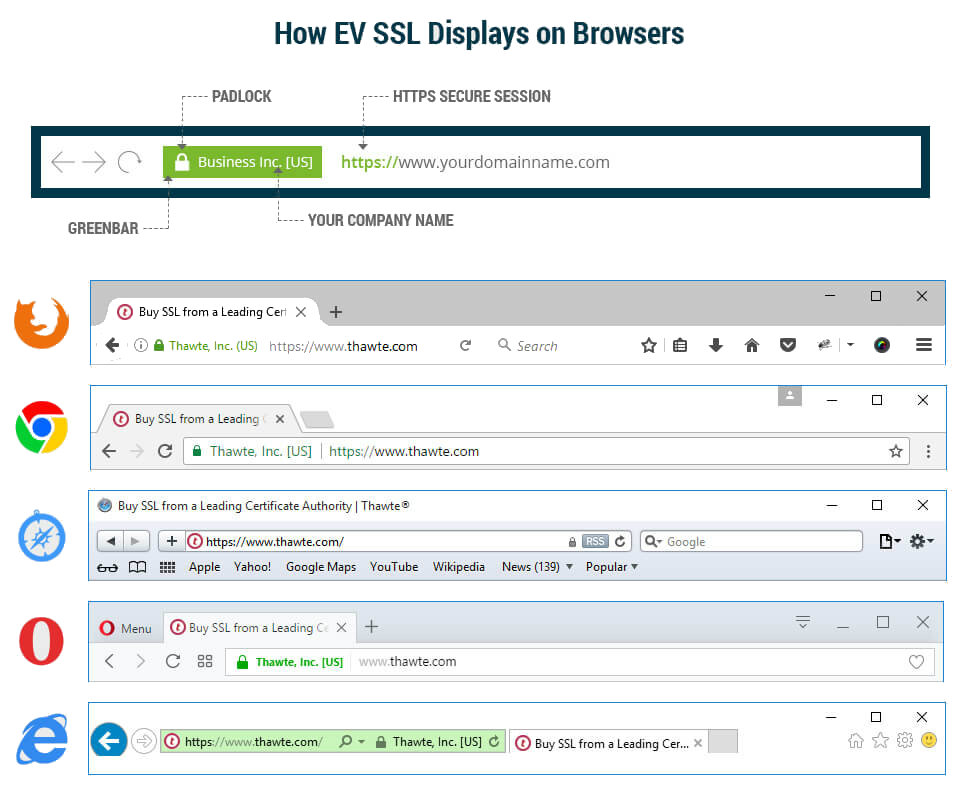Open Internet Explorer tools gear
This screenshot has height=796, width=960.
(905, 740)
